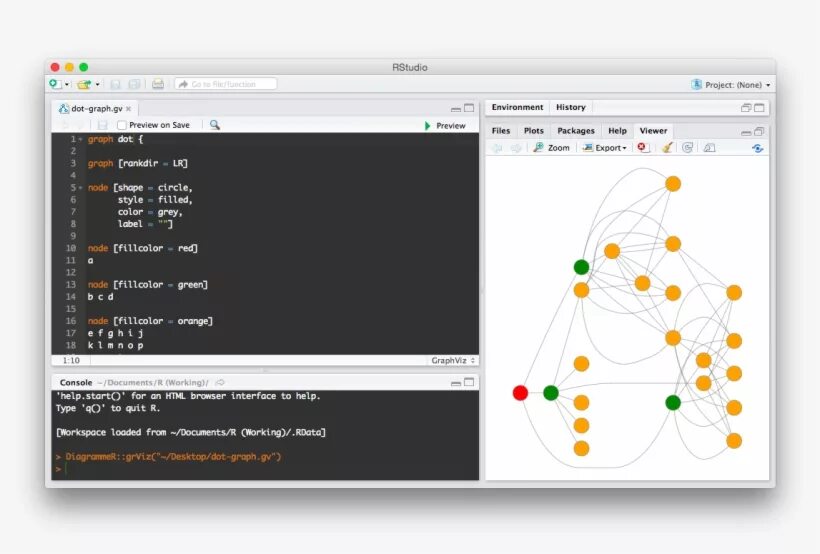
Task: Click the Find/Replace magnifier icon
Action: click(215, 125)
